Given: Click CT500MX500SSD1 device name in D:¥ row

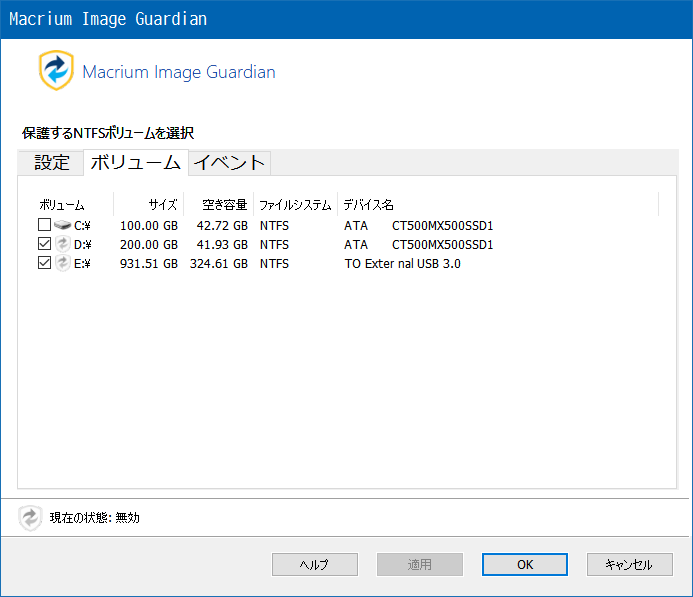Looking at the screenshot, I should pos(442,244).
